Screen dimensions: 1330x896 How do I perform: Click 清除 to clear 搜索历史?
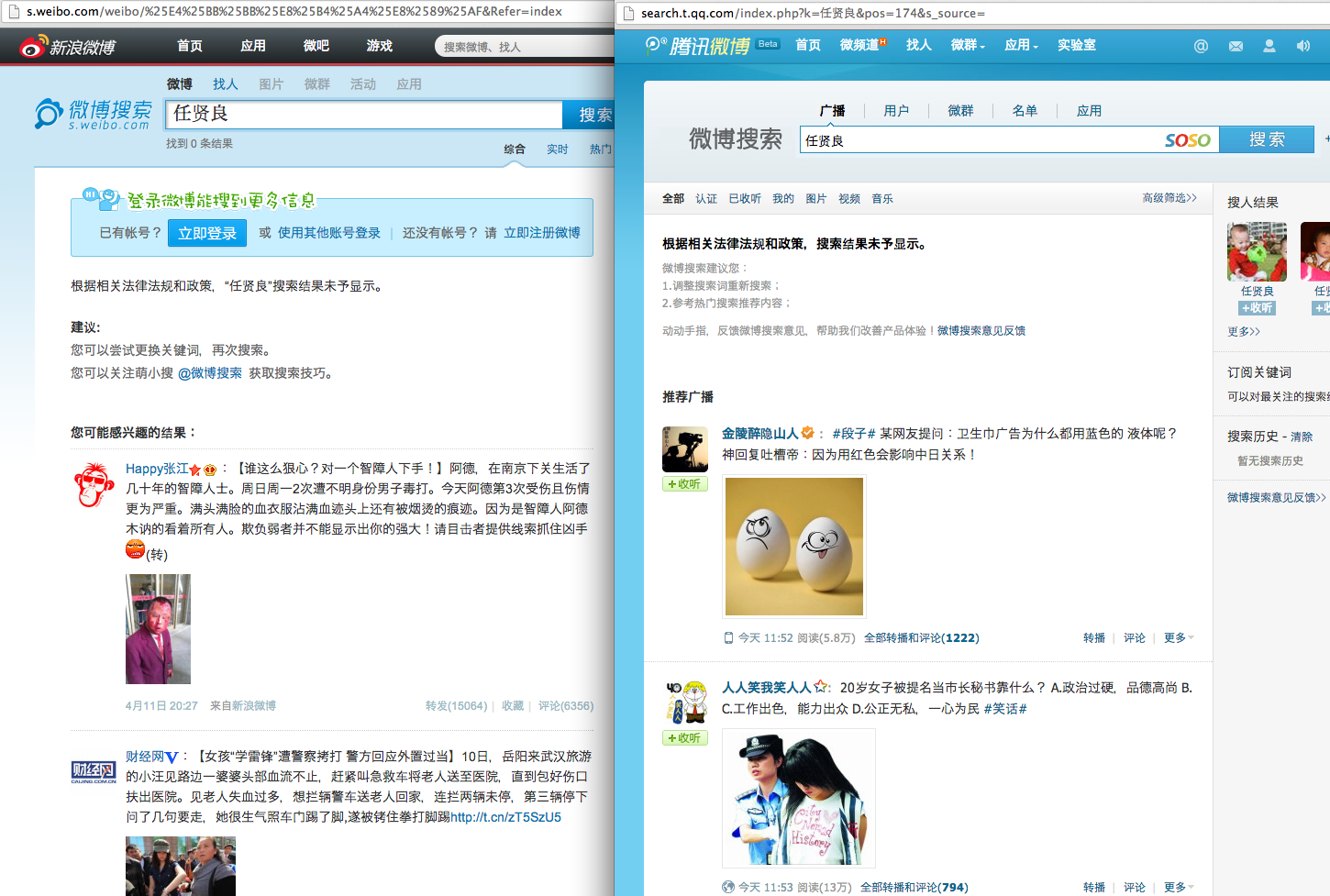tap(1302, 437)
